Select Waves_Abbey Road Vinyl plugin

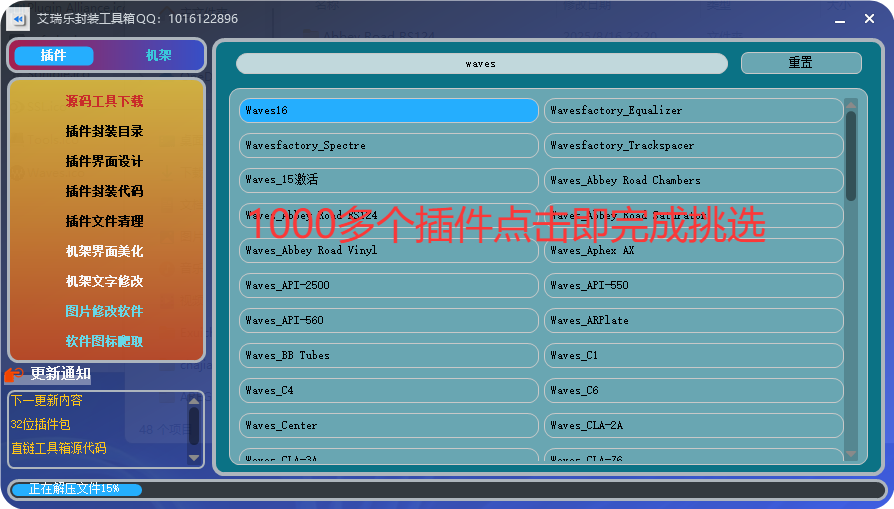(x=389, y=250)
